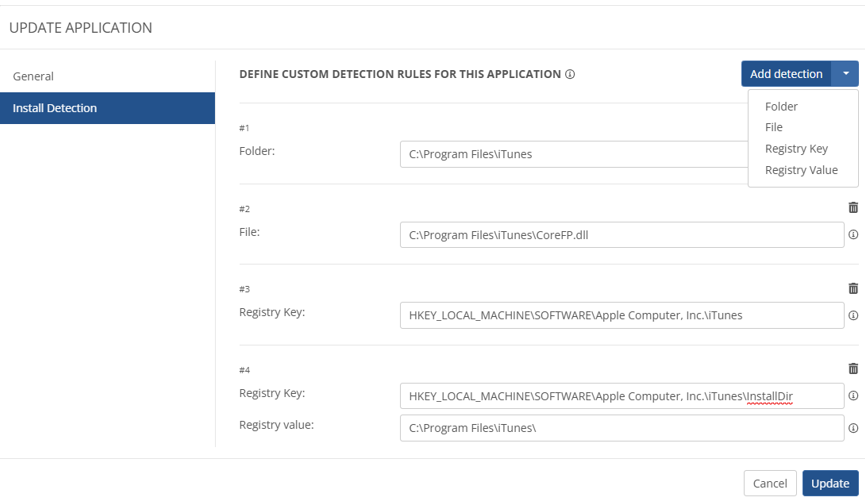This screenshot has height=499, width=865.
Task: Switch to the General tab
Action: click(33, 76)
